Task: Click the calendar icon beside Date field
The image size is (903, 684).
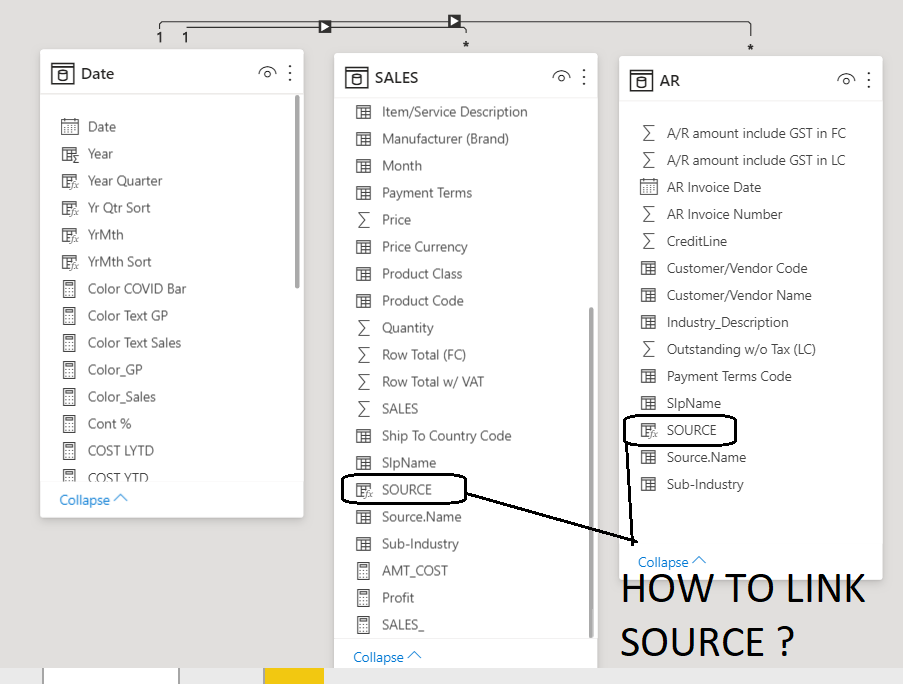Action: (70, 127)
